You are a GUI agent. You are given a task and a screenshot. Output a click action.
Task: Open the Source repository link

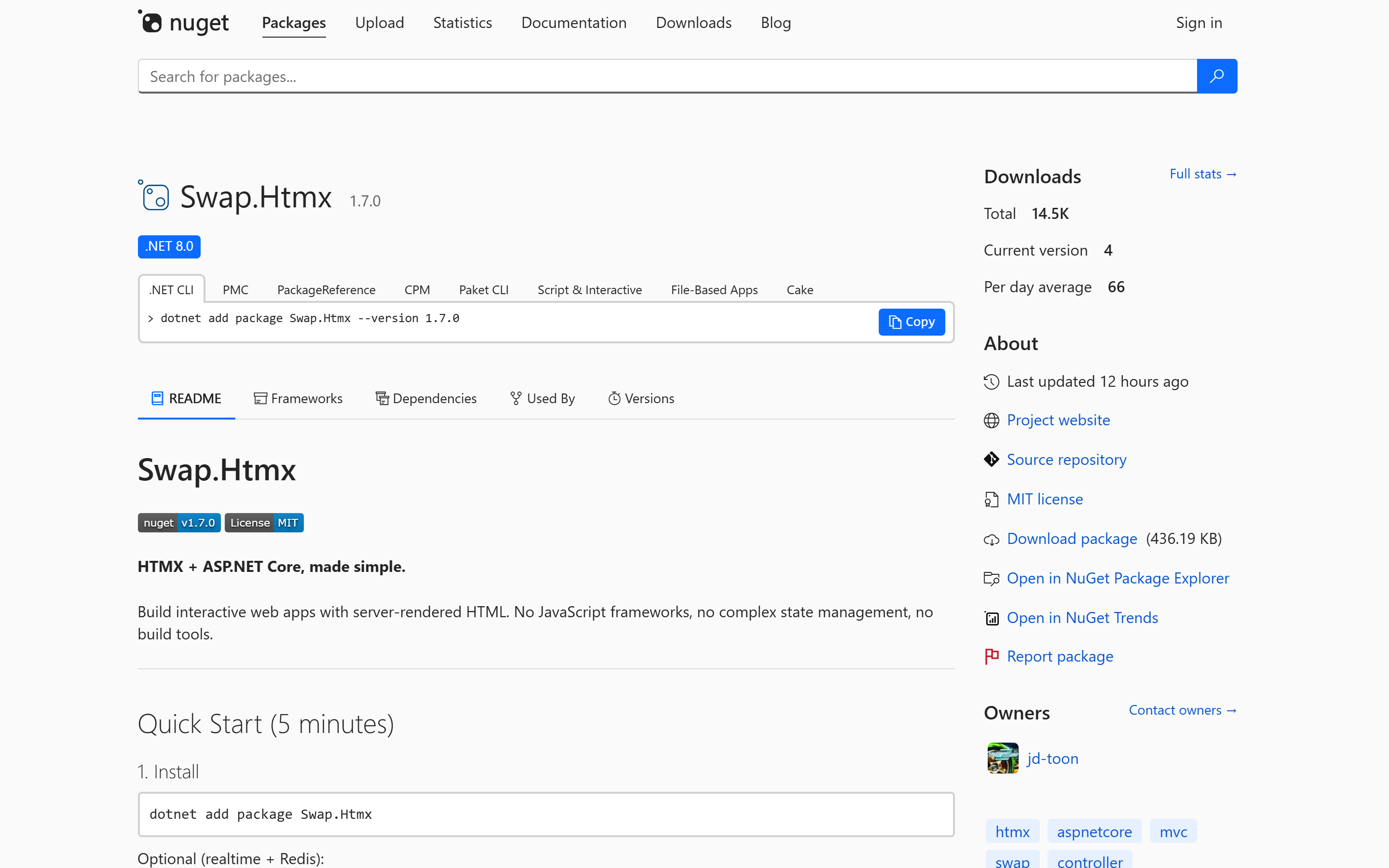coord(1066,460)
